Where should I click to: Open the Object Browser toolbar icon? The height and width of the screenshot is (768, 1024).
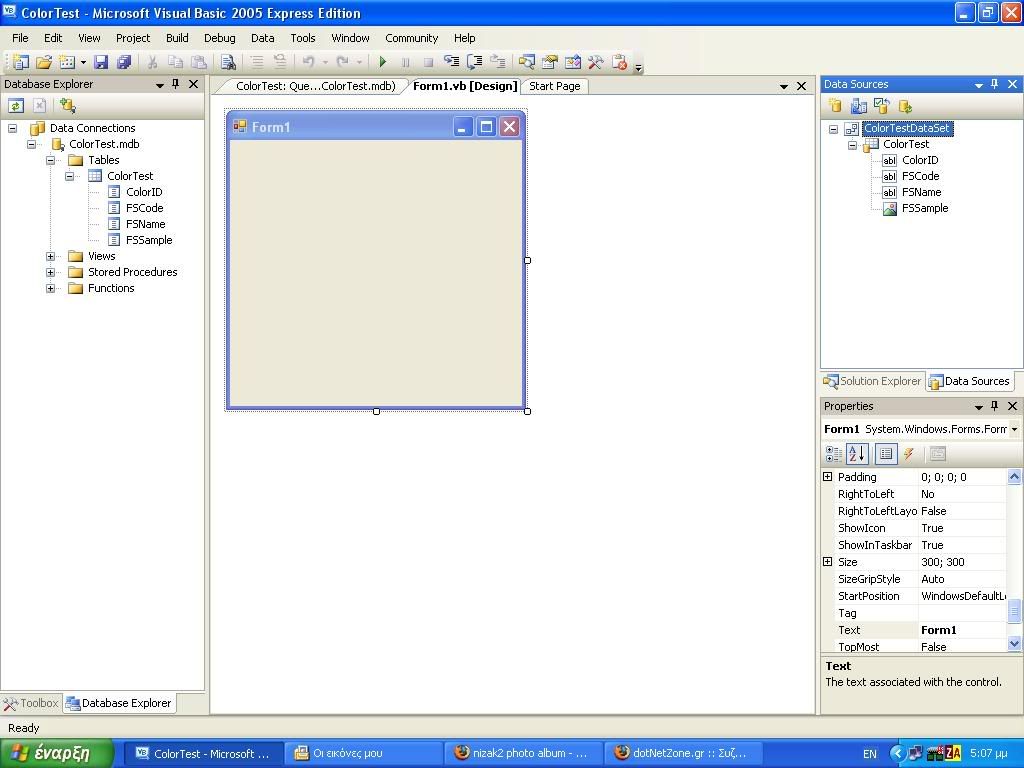(572, 62)
